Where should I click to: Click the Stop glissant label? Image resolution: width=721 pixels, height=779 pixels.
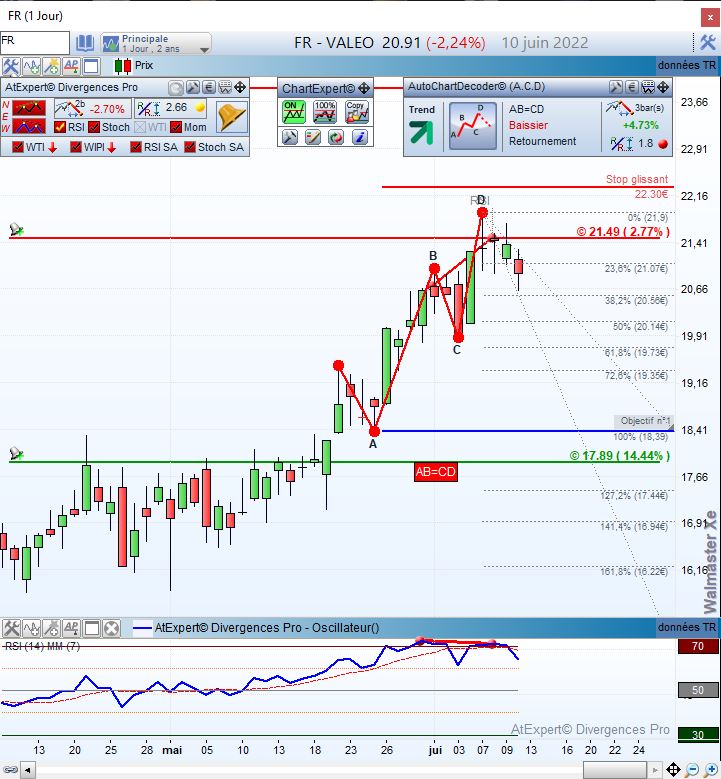(637, 179)
